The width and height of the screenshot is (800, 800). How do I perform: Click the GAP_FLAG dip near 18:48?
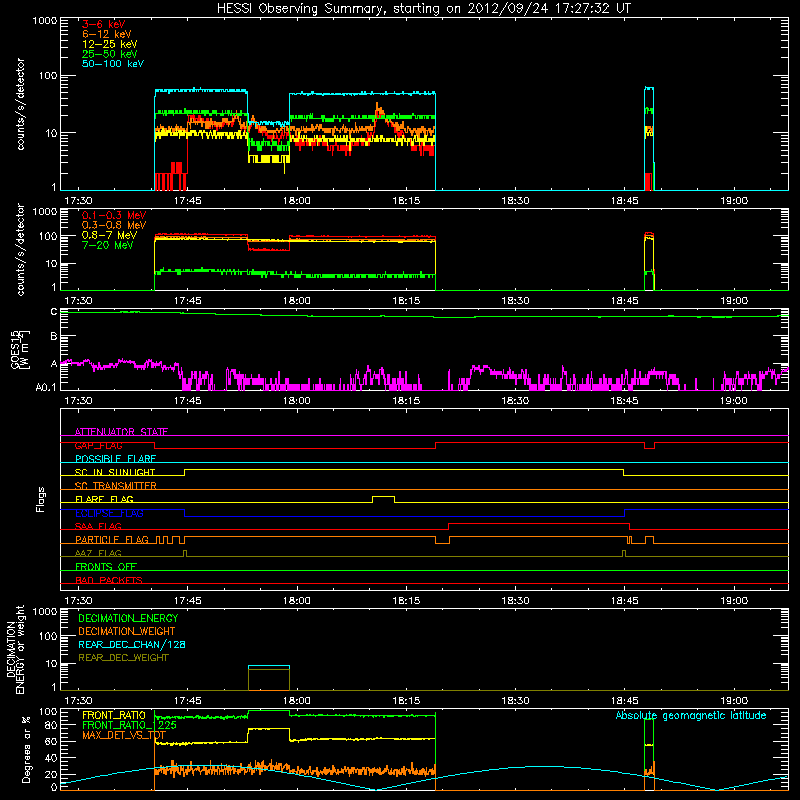(x=649, y=446)
